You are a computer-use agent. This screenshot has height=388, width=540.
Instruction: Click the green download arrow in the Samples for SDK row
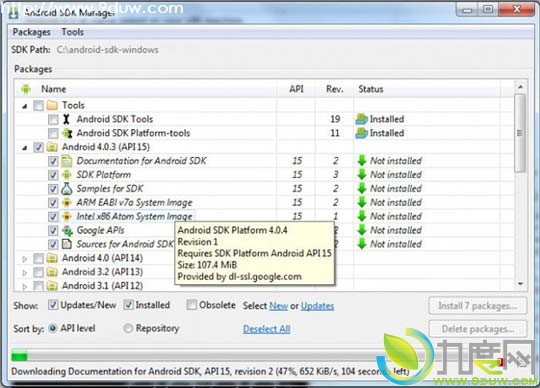click(x=362, y=188)
